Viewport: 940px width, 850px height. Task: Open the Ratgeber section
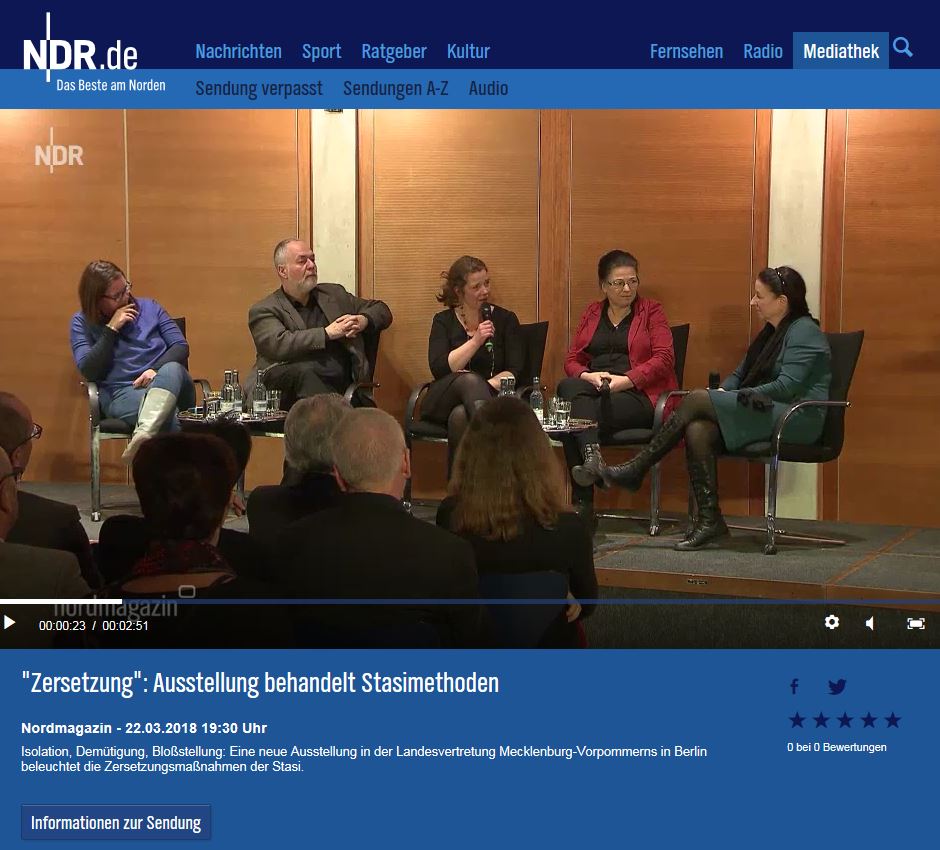pos(393,51)
